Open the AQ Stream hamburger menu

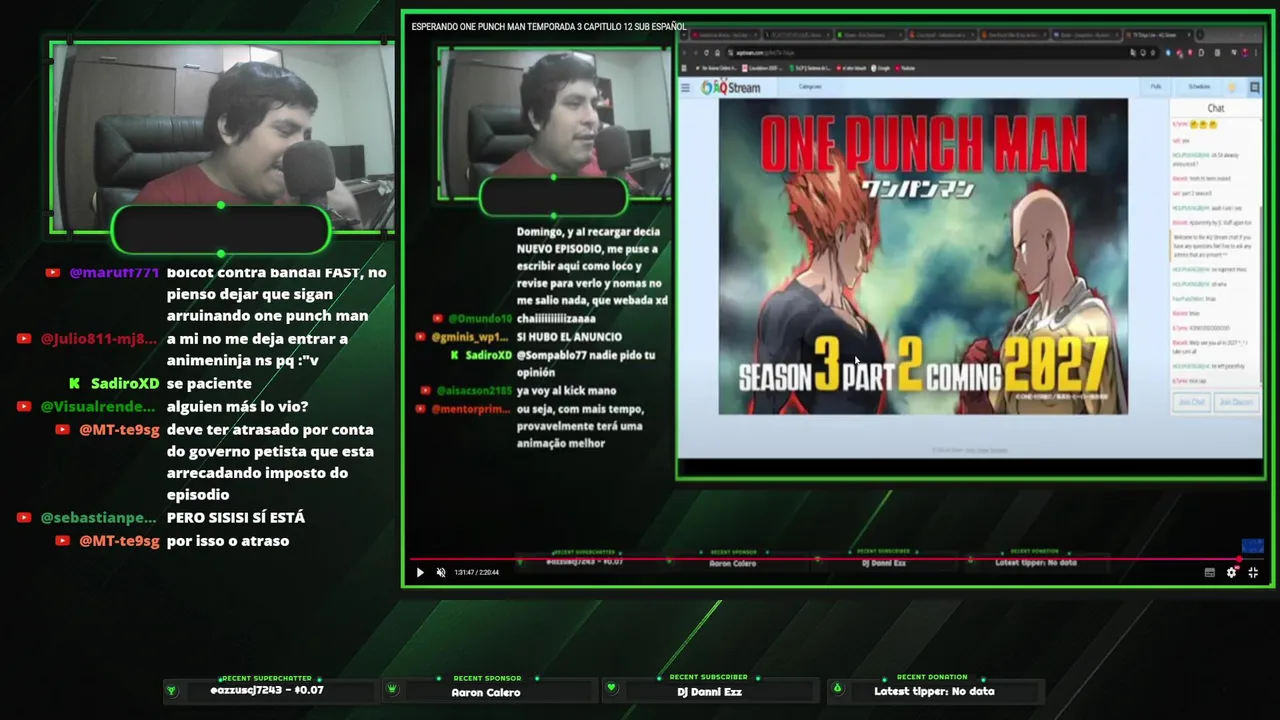point(685,88)
